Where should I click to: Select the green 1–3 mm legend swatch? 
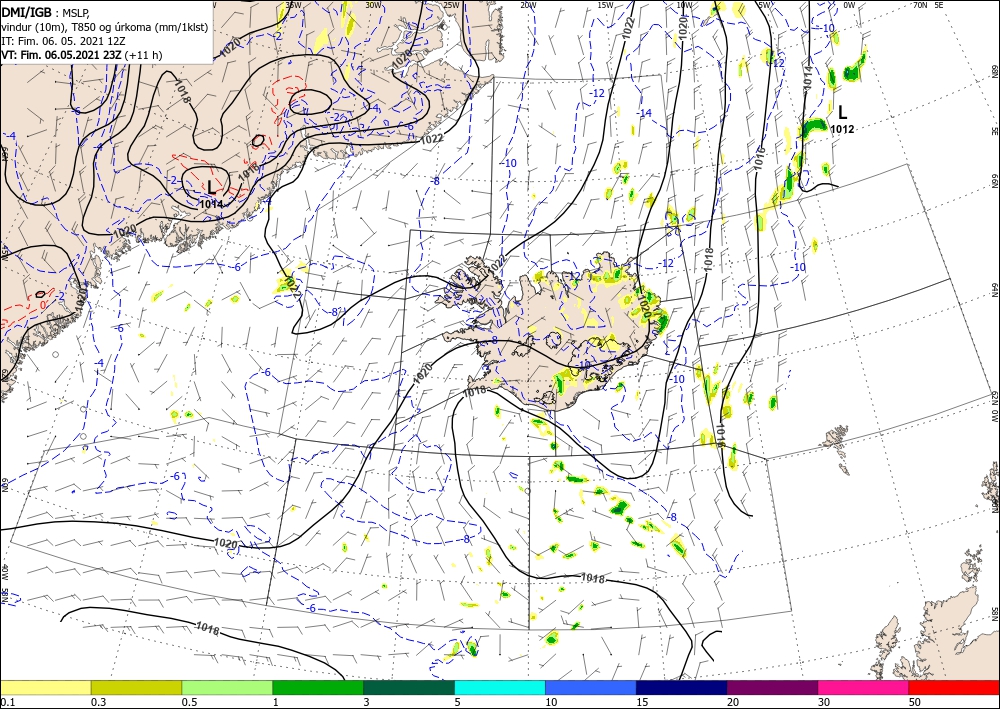click(318, 687)
